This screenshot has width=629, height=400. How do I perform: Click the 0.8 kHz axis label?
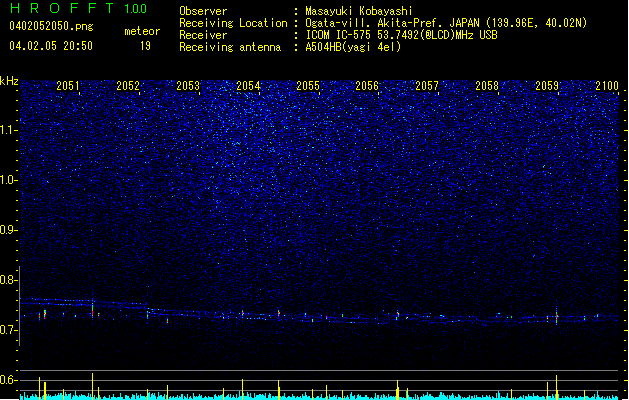[8, 280]
